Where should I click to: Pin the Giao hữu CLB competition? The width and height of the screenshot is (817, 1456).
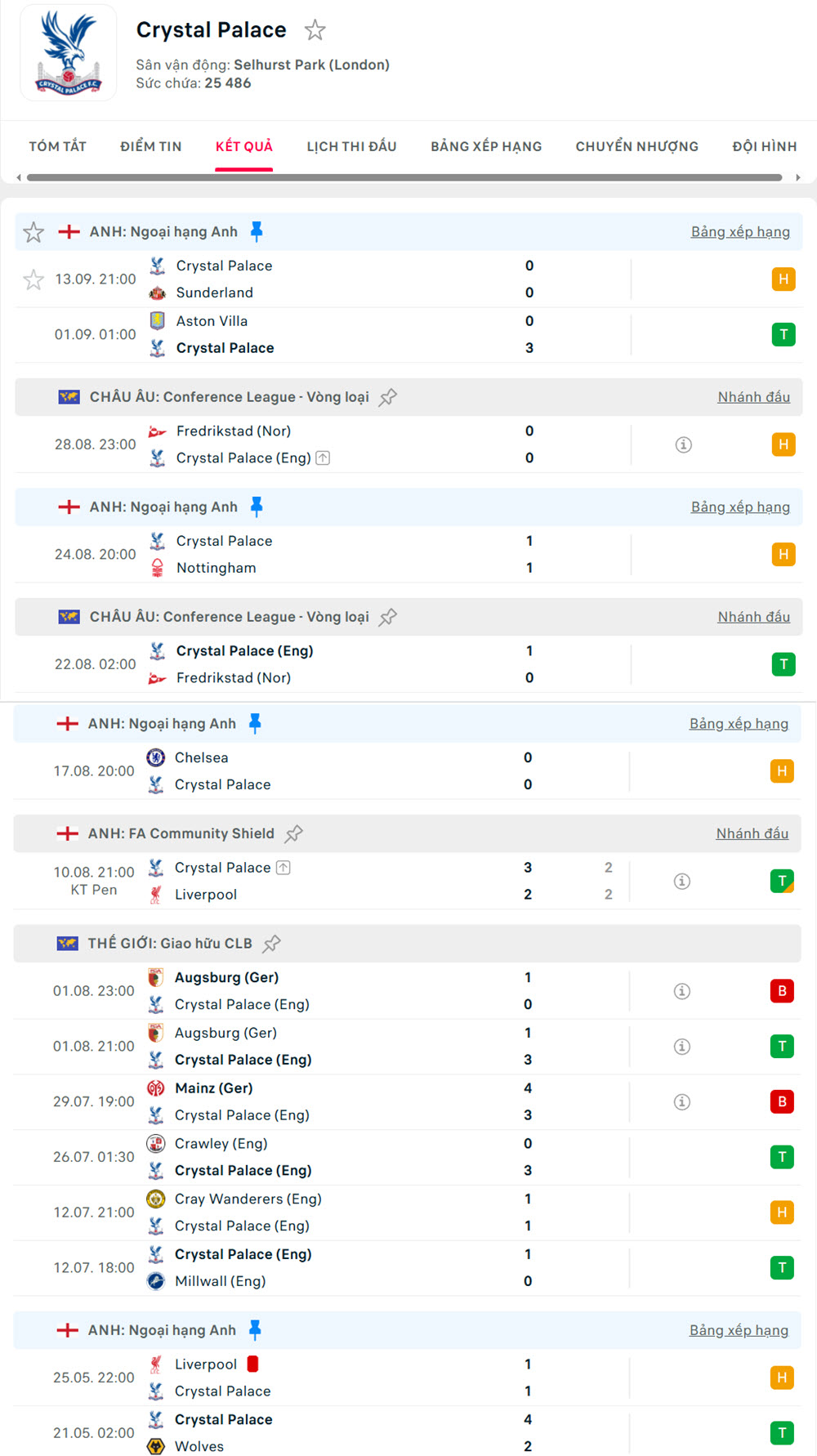click(x=271, y=944)
